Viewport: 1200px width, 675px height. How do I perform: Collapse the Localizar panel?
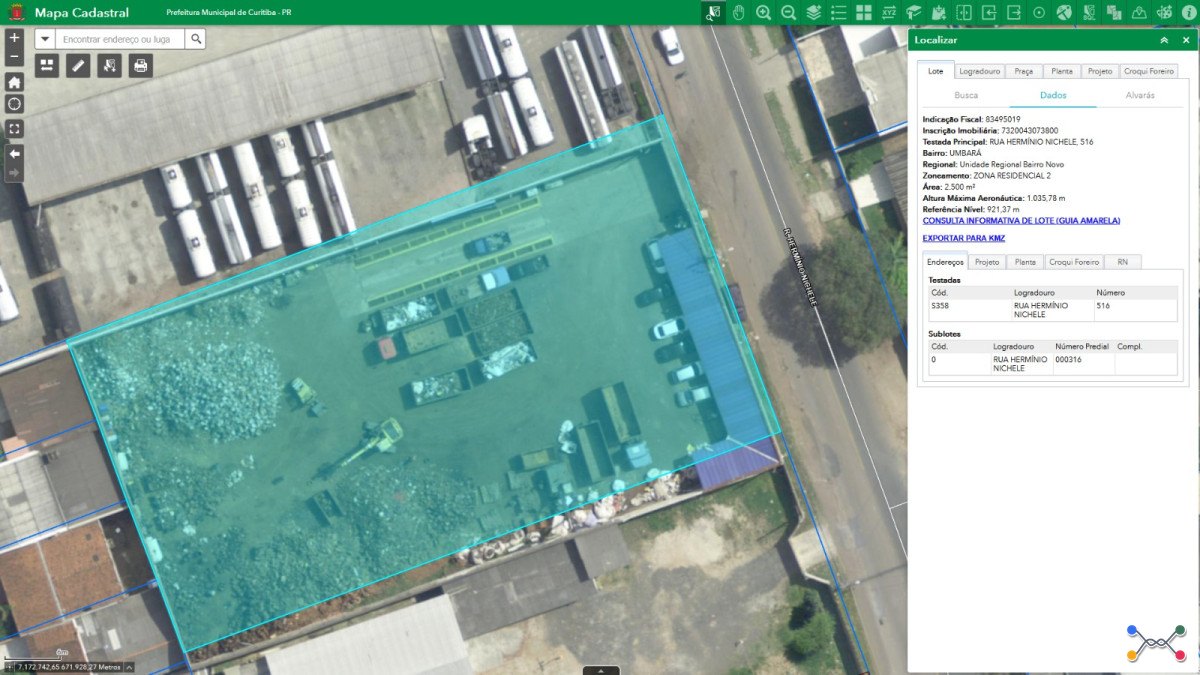point(1164,40)
